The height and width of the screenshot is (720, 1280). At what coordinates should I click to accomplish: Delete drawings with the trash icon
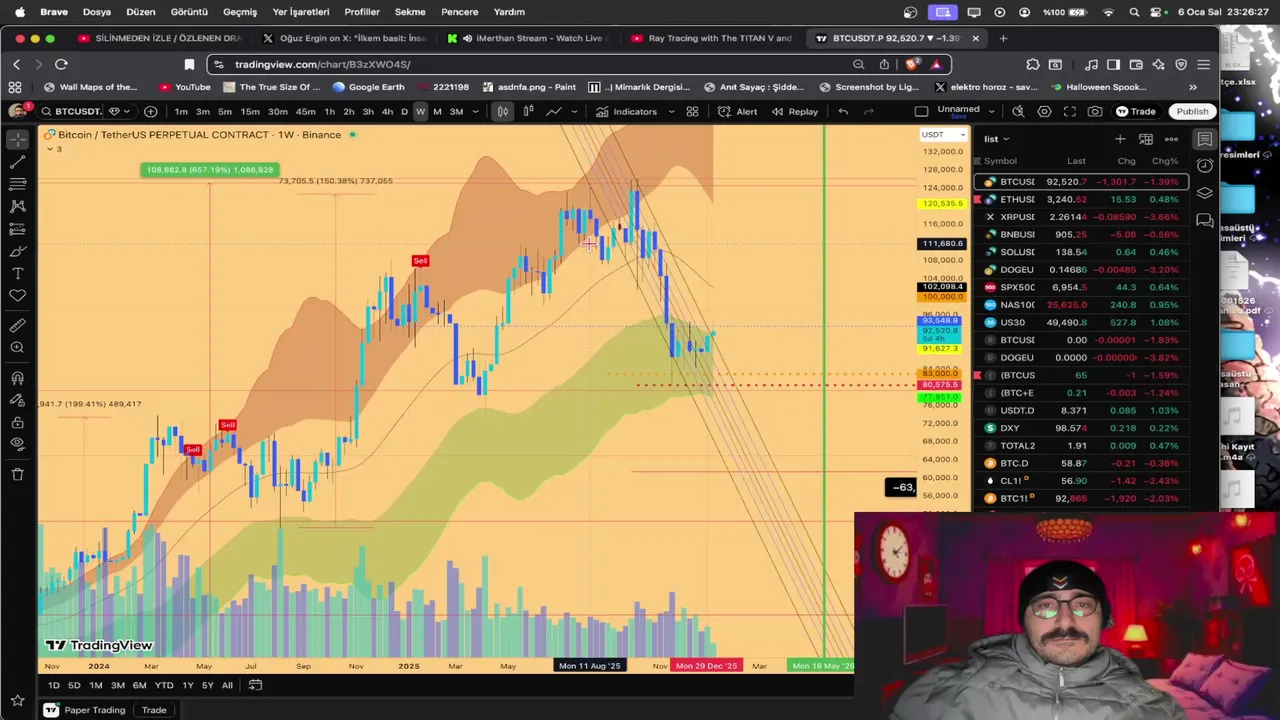pyautogui.click(x=17, y=474)
